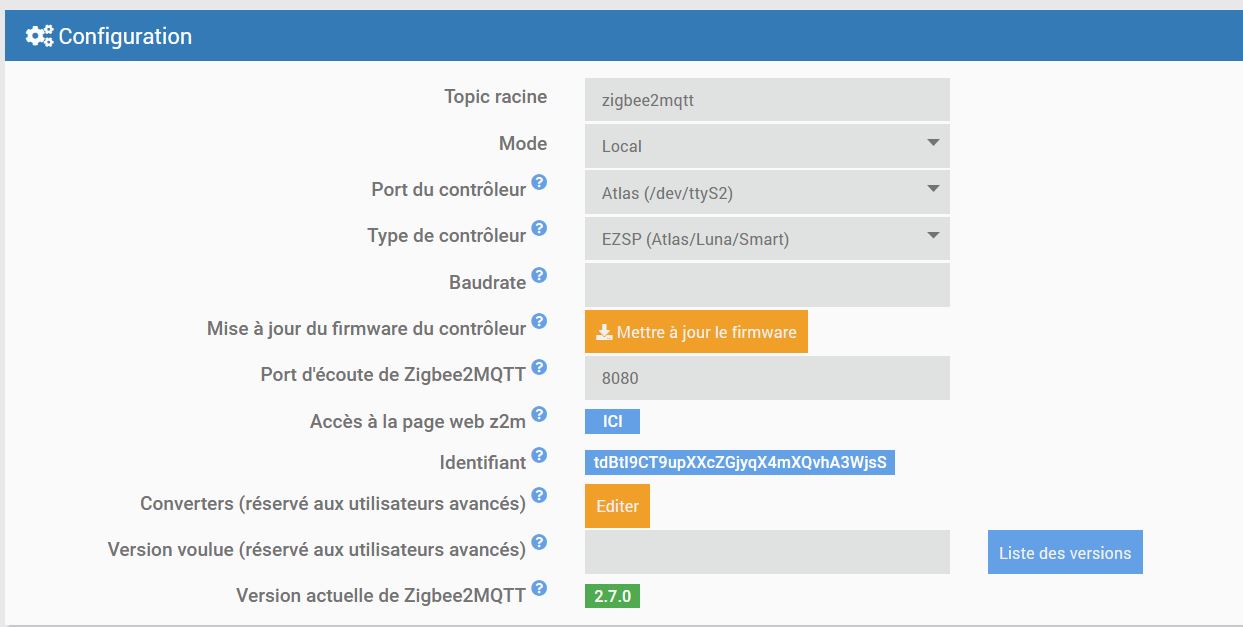Click help icon next to Accès à la page web z2m
The width and height of the screenshot is (1243, 627).
click(x=539, y=414)
